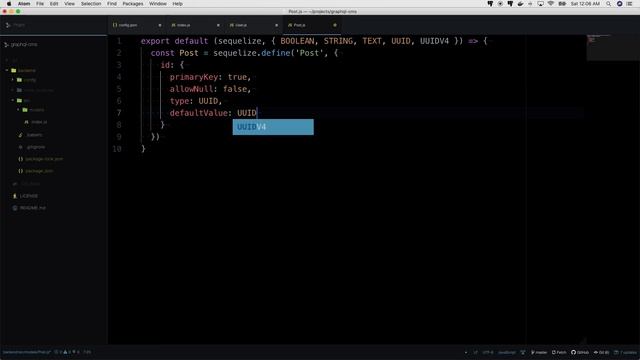This screenshot has height=360, width=640.
Task: Click modified dot on Post.js tab
Action: tap(335, 25)
